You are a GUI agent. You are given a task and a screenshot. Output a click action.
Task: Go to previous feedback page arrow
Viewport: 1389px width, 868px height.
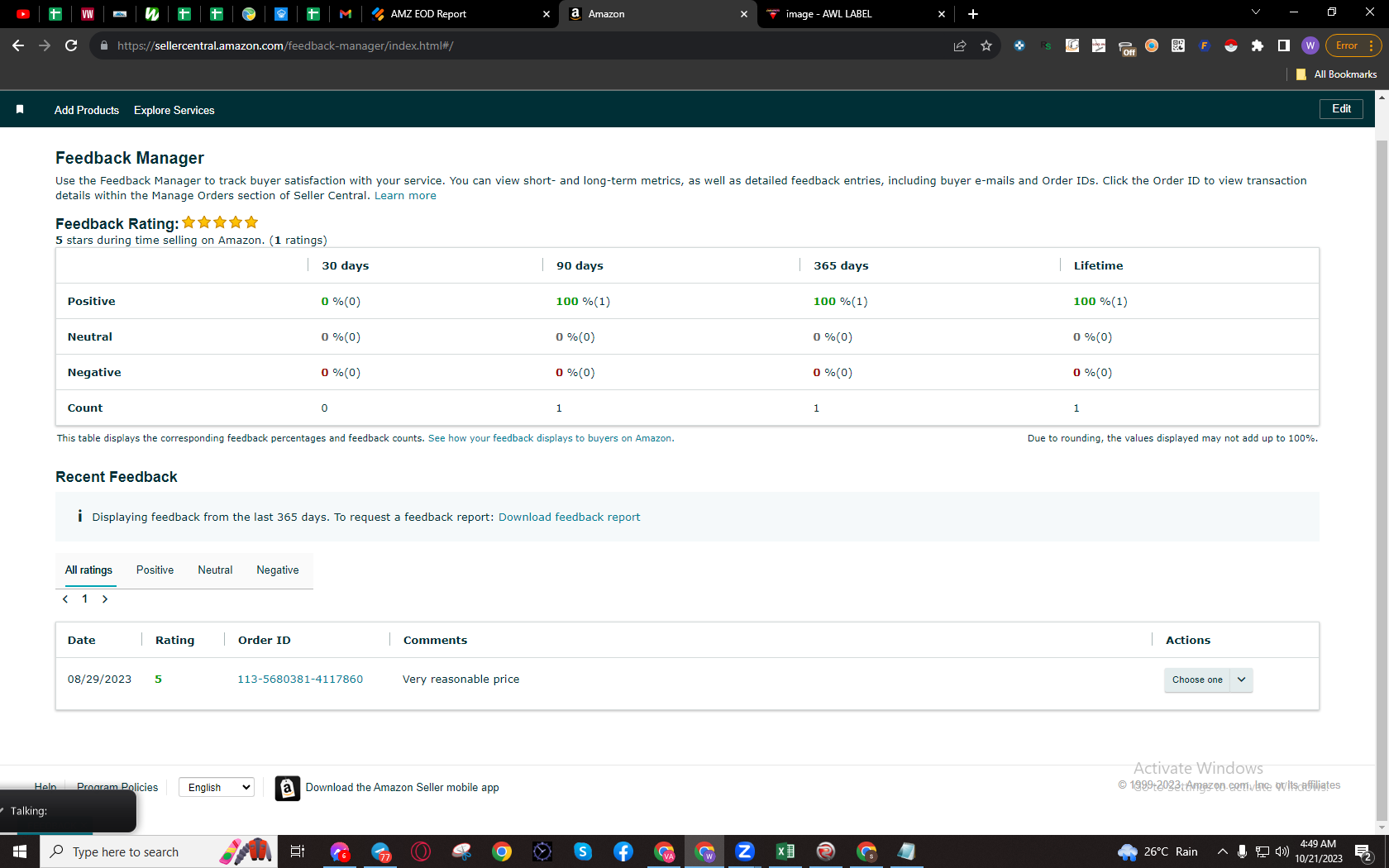pyautogui.click(x=65, y=599)
